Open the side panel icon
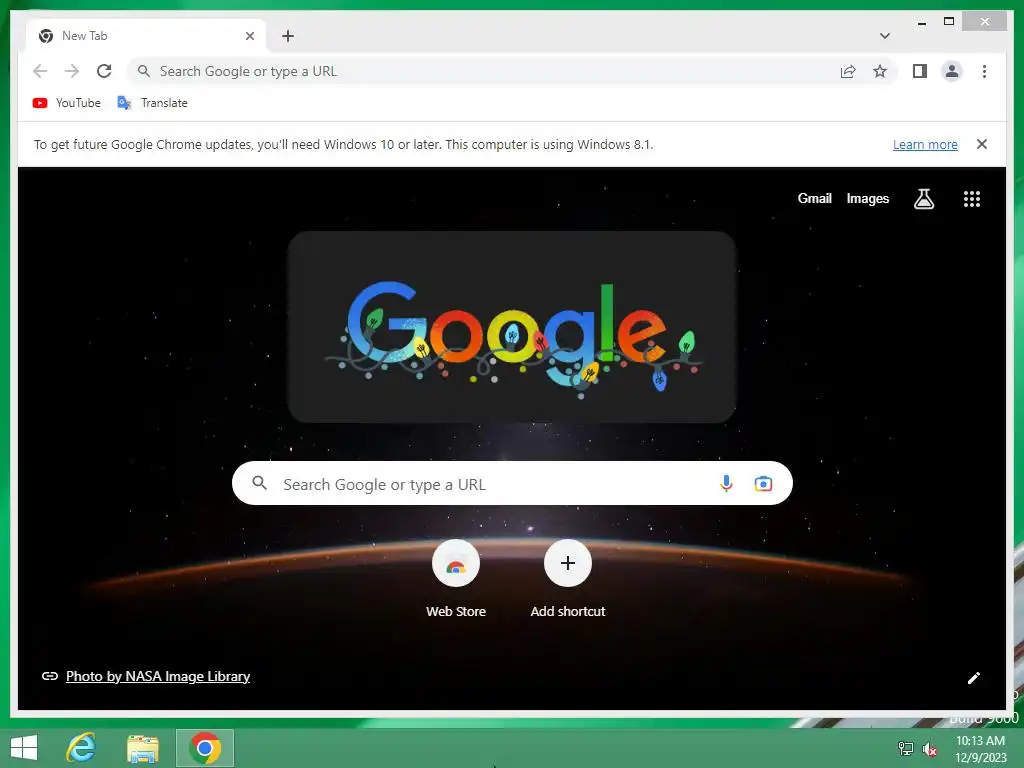The height and width of the screenshot is (768, 1024). point(920,71)
